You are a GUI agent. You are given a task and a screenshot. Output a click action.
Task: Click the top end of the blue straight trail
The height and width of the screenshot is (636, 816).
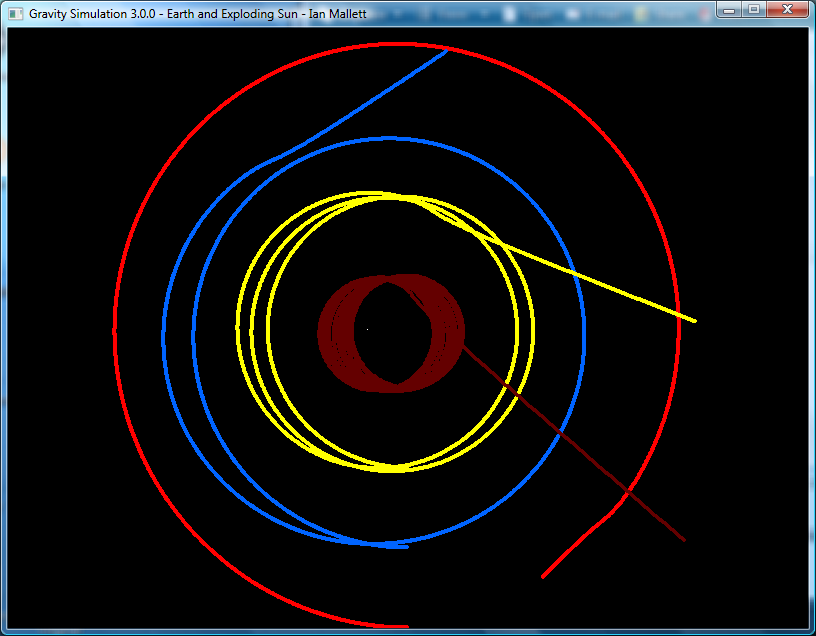(x=445, y=51)
